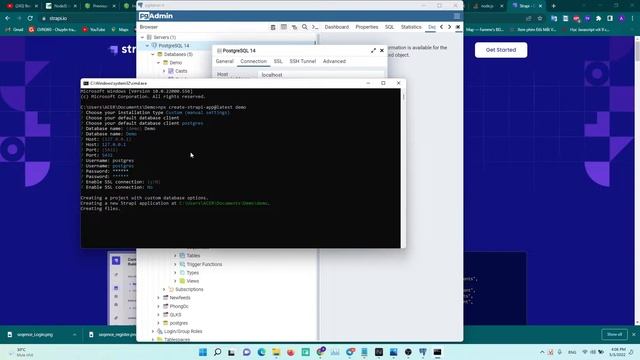The width and height of the screenshot is (640, 360).
Task: Open Chat app on taskbar
Action: 247,352
